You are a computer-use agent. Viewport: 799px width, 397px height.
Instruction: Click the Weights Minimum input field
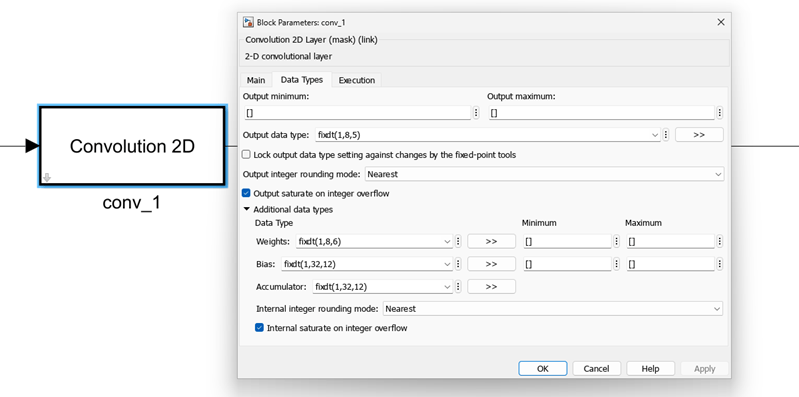pyautogui.click(x=567, y=242)
